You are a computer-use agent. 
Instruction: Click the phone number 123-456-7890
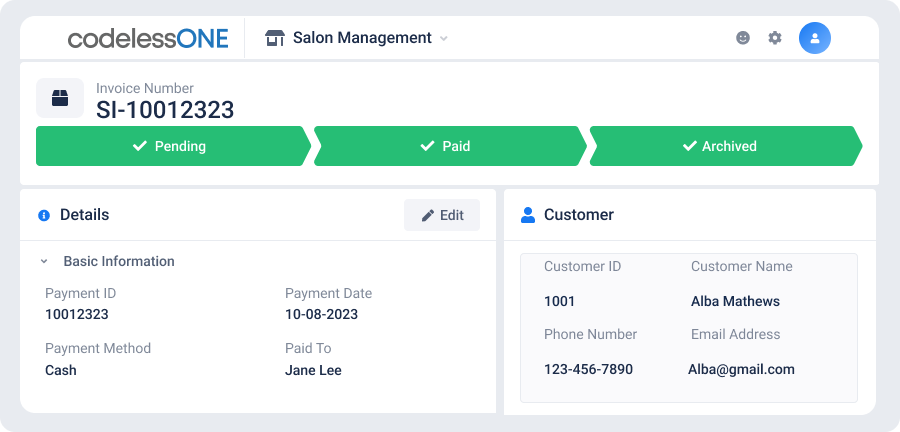[x=588, y=369]
